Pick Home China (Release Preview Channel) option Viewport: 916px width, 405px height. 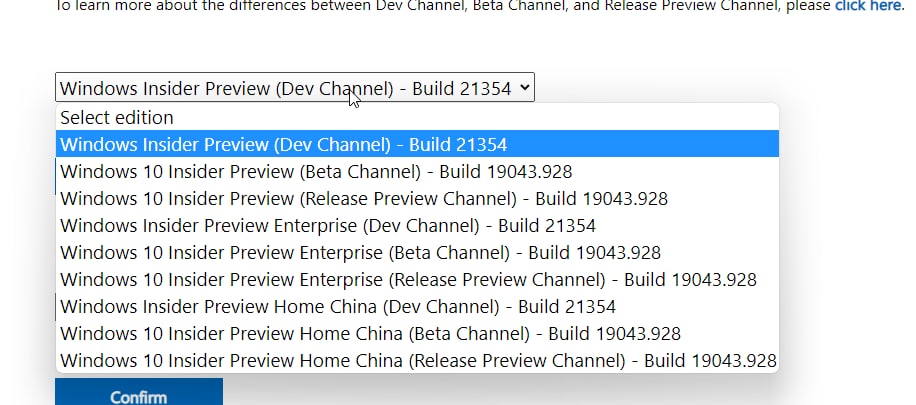click(417, 360)
